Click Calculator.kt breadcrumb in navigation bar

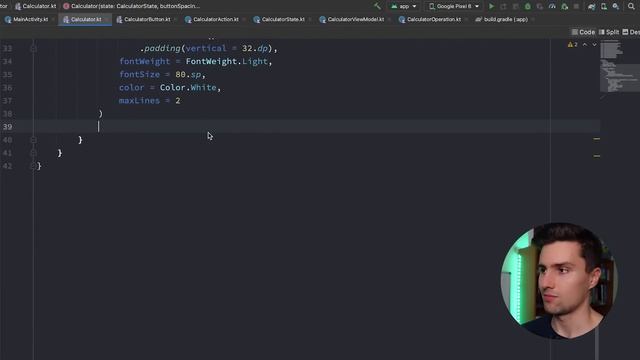point(36,6)
